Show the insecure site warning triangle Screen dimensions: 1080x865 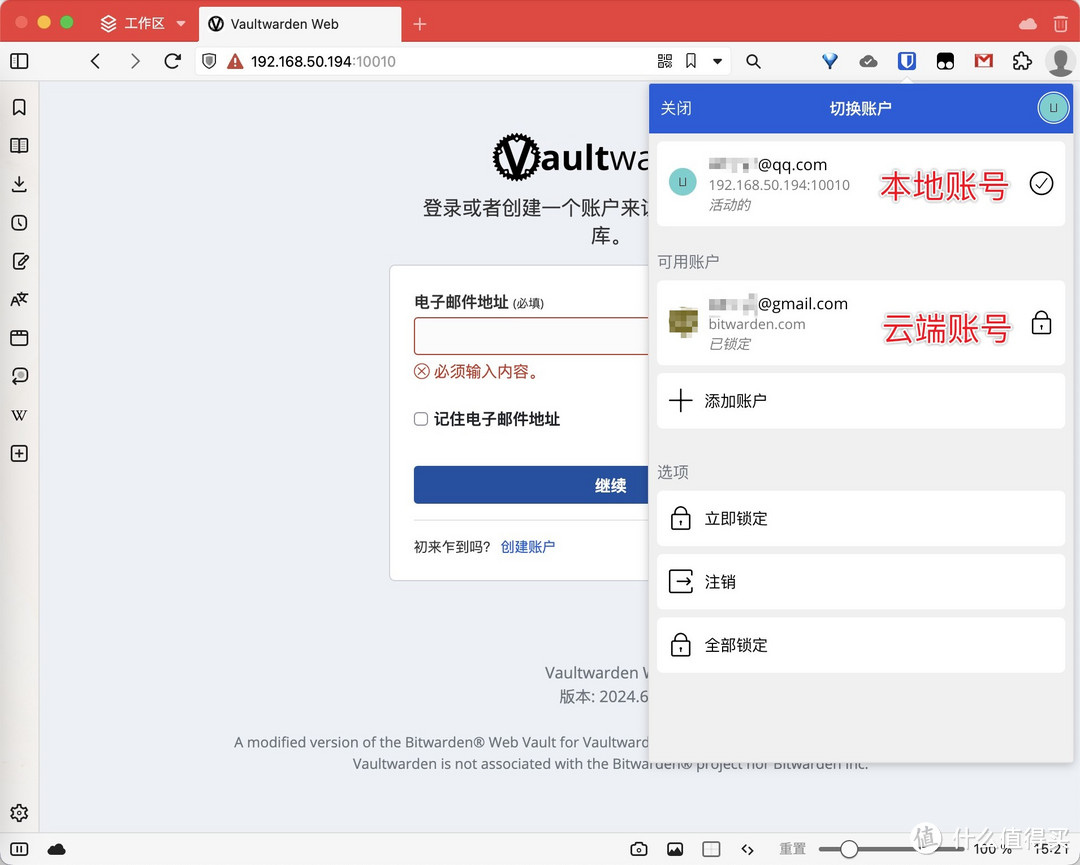(x=236, y=61)
